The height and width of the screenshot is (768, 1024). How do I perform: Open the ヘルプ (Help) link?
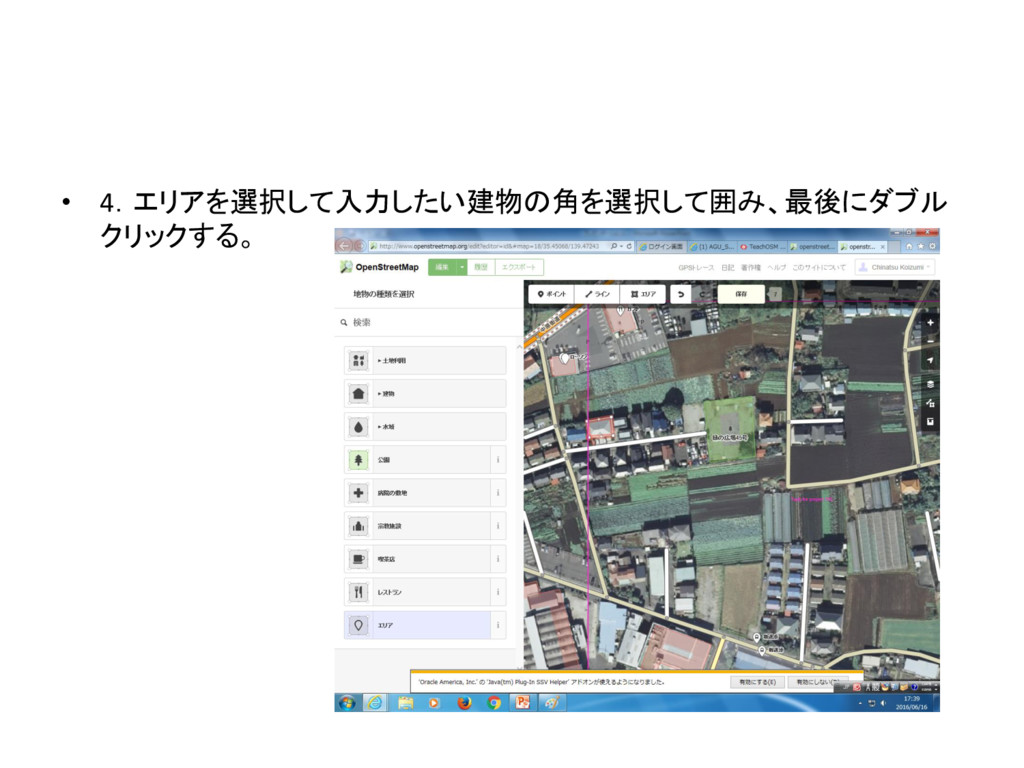(777, 268)
